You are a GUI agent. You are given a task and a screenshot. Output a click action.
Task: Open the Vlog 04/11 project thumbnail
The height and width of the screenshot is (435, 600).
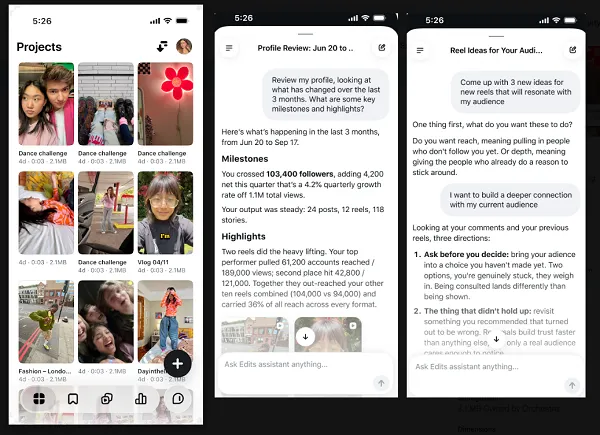(x=165, y=213)
